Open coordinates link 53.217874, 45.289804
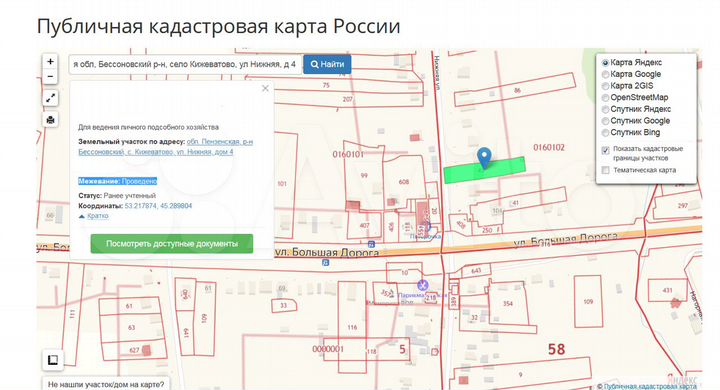This screenshot has width=720, height=390. pyautogui.click(x=158, y=206)
